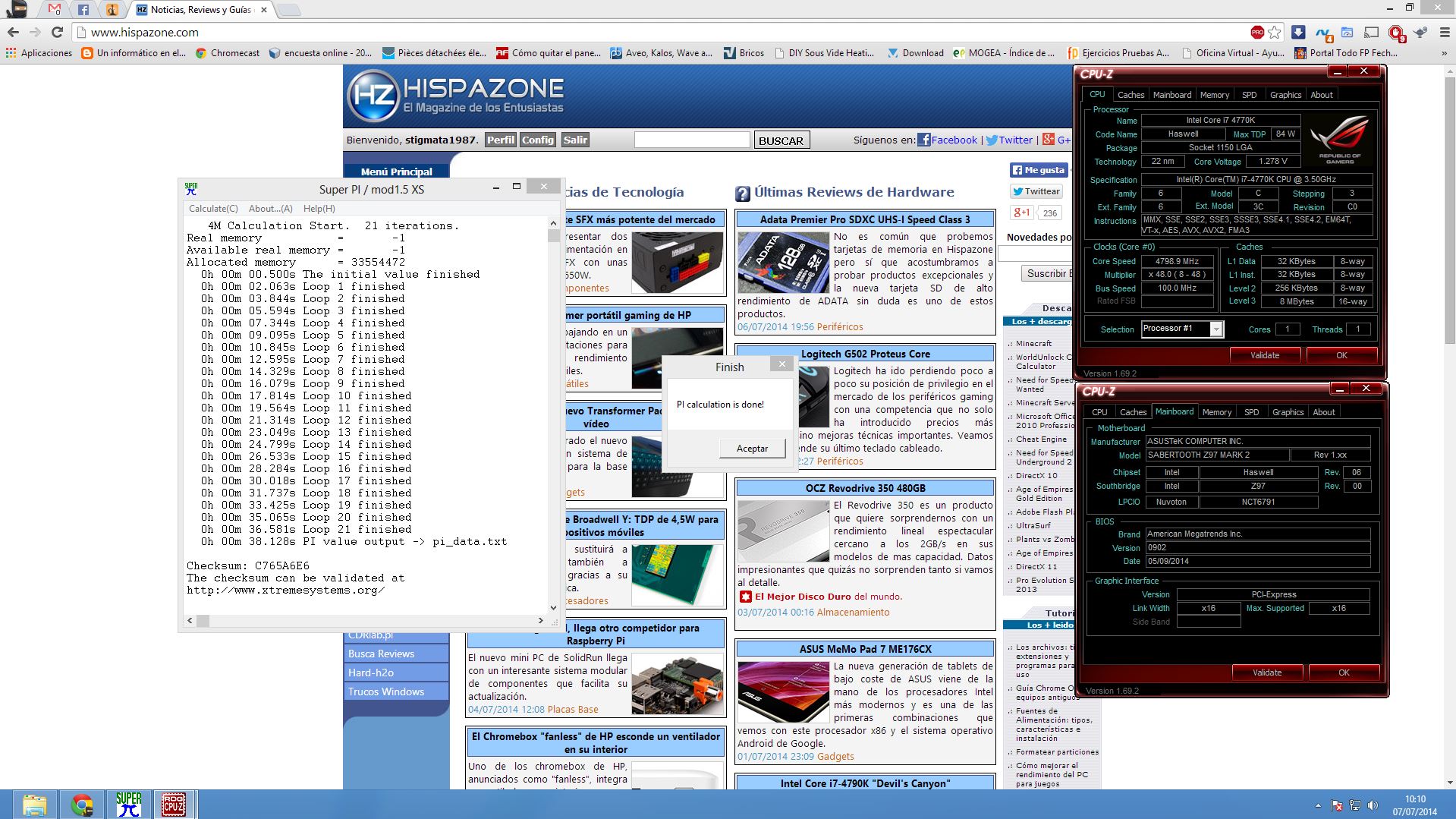Open Memory tab in the lower CPU-Z window
Screen dimensions: 1456x819
(1216, 412)
